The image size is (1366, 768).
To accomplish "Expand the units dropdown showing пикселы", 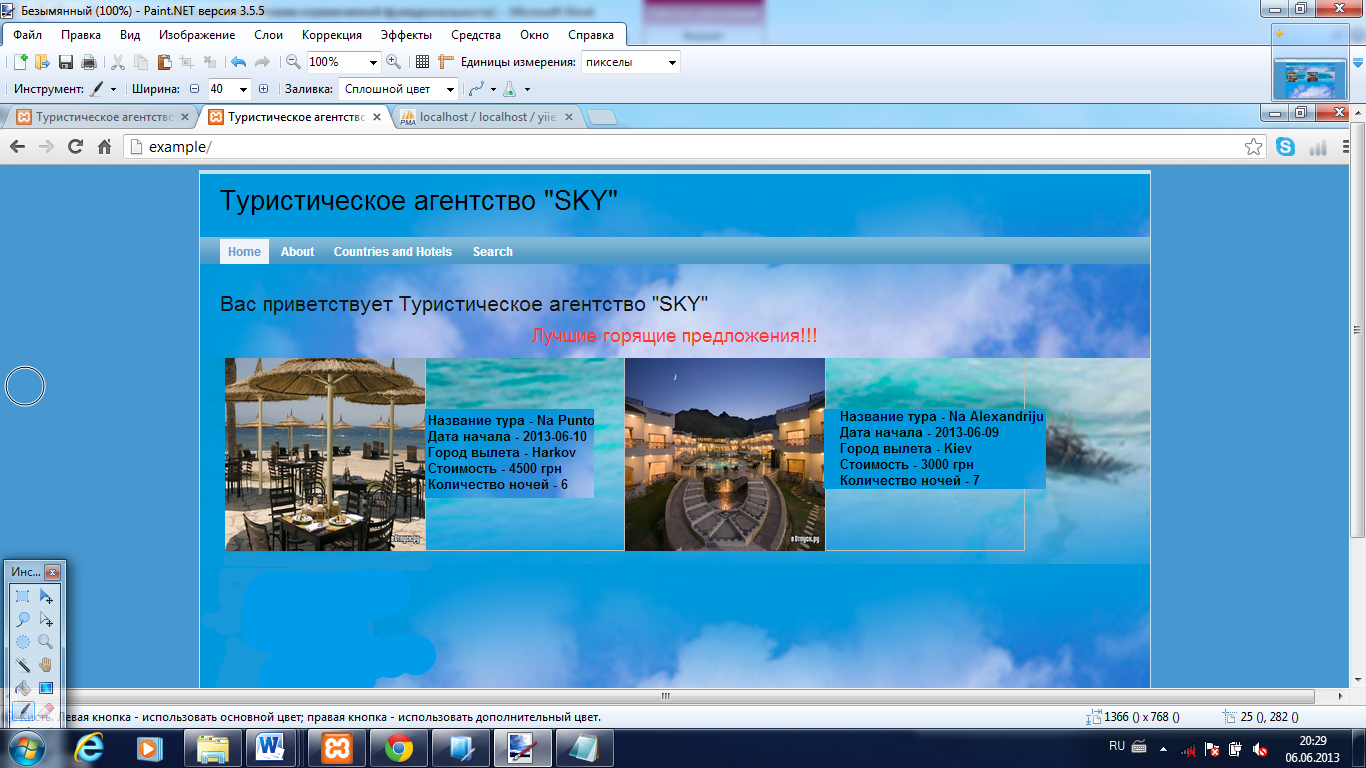I will (x=672, y=62).
